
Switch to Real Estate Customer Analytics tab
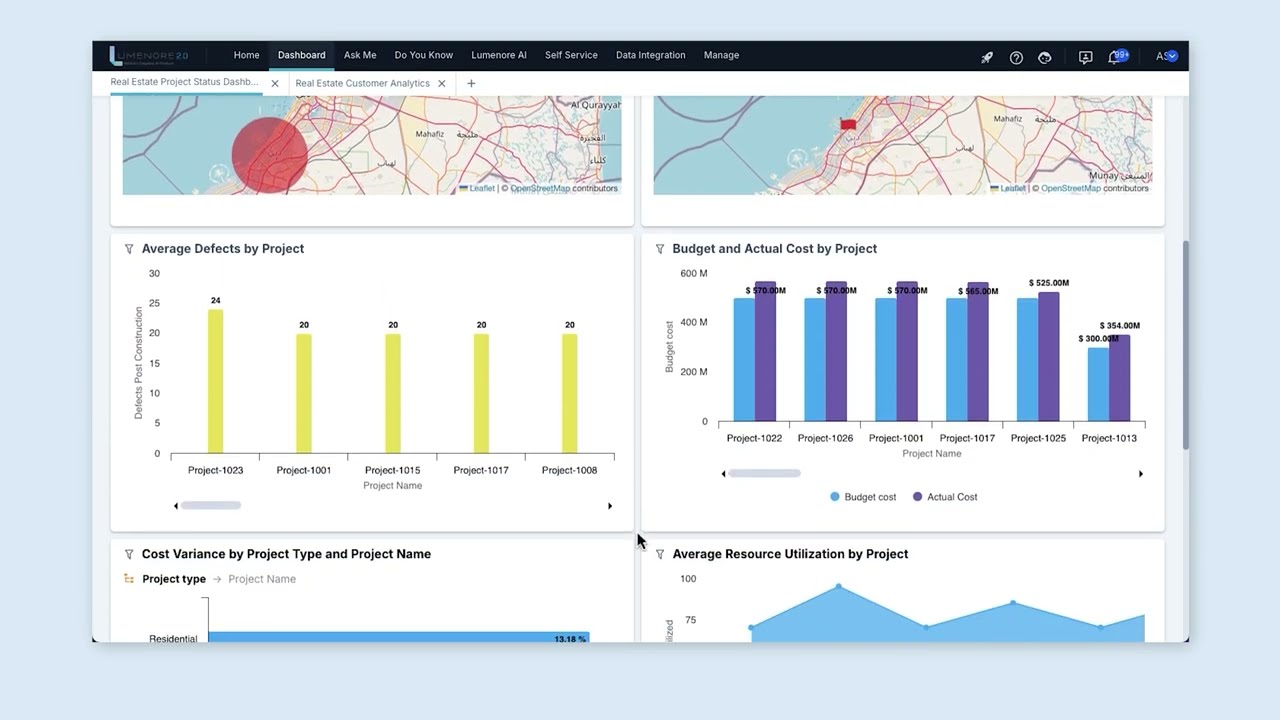[362, 83]
